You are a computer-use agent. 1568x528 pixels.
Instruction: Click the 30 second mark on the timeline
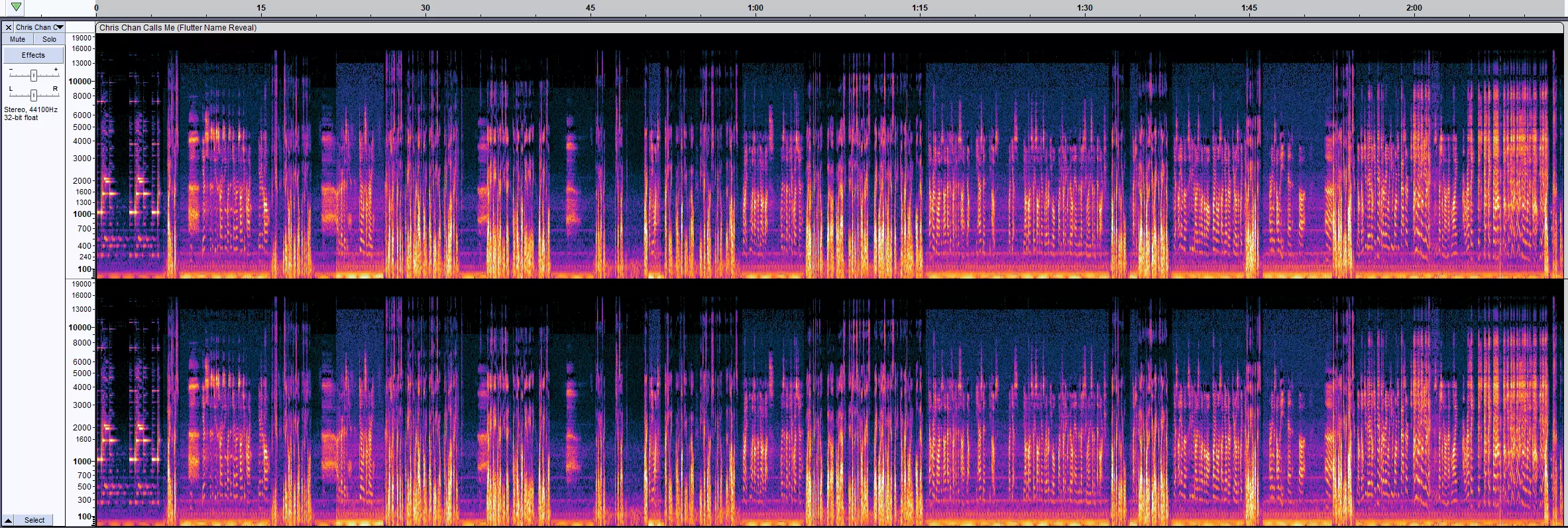click(425, 8)
